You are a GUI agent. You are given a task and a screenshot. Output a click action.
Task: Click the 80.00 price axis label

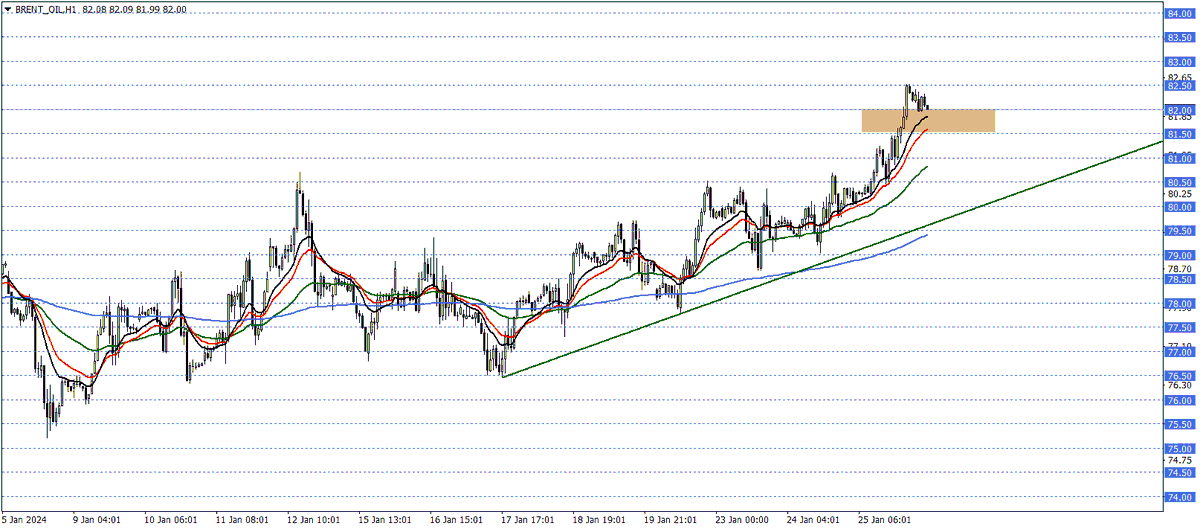click(1178, 207)
